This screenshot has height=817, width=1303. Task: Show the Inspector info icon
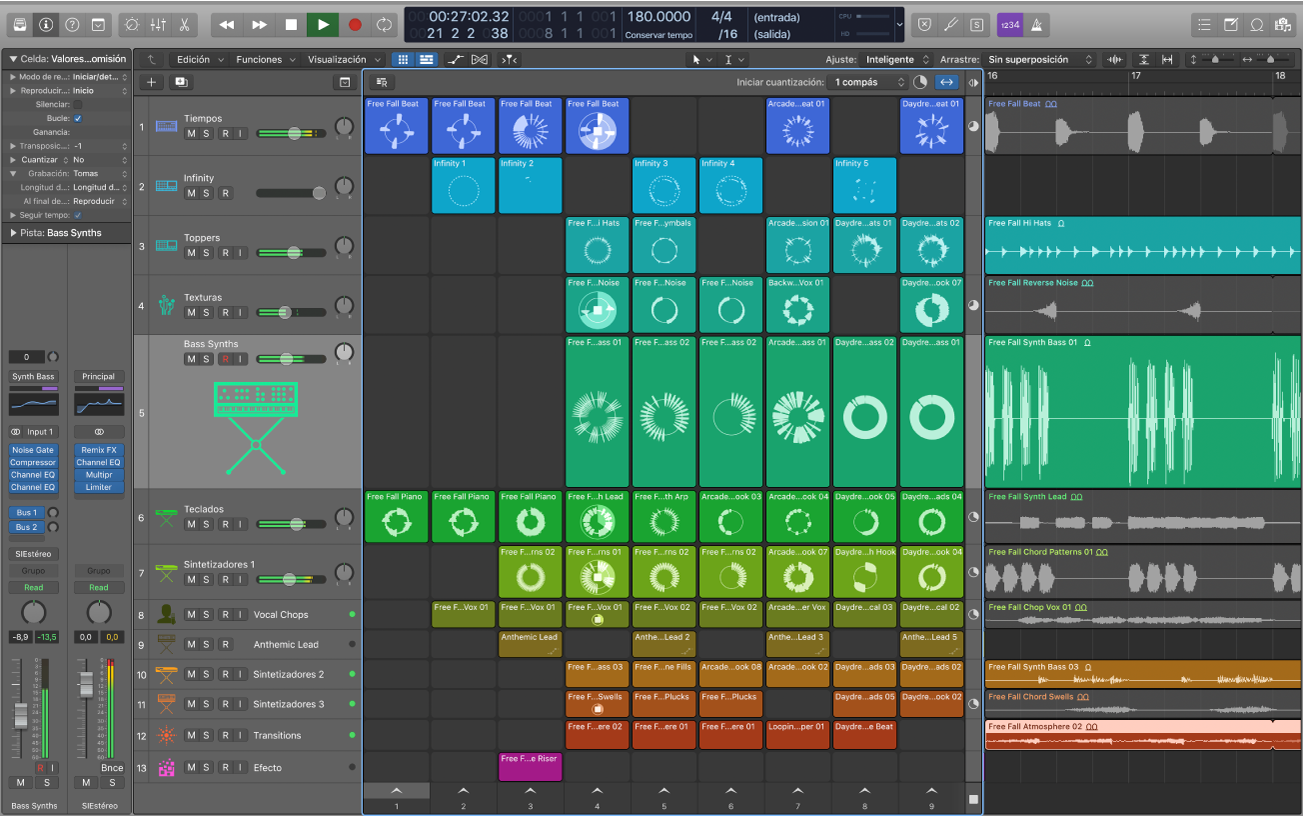click(46, 24)
